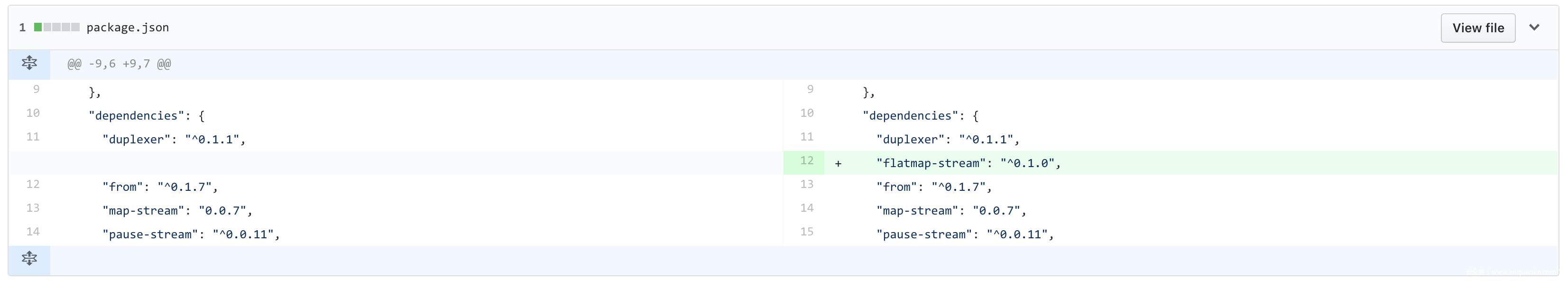Click line number 15 beside pause-stream
1568x281 pixels.
pyautogui.click(x=806, y=232)
